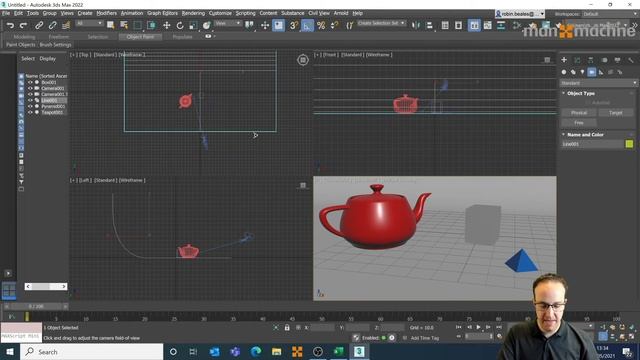Screen dimensions: 640x360
Task: Hide Teapot001 with its eye icon
Action: point(30,112)
